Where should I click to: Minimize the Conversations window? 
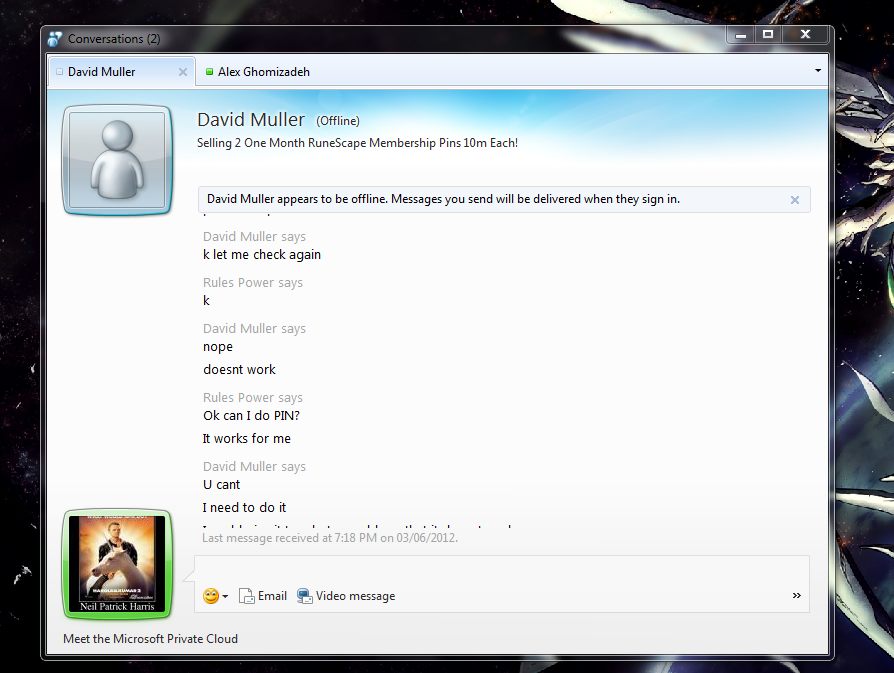tap(741, 35)
